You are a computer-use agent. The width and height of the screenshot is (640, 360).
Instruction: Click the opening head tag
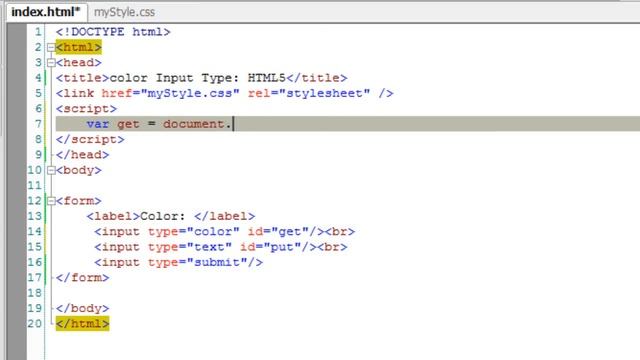tap(78, 63)
